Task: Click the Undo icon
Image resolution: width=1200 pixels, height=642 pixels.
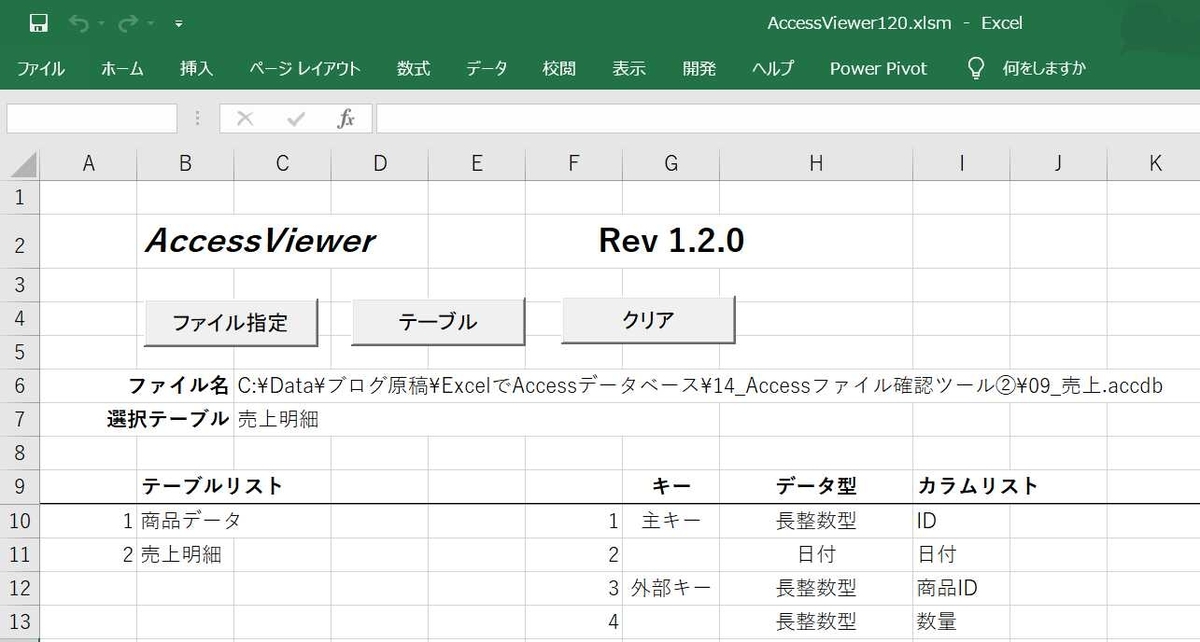Action: pos(77,21)
